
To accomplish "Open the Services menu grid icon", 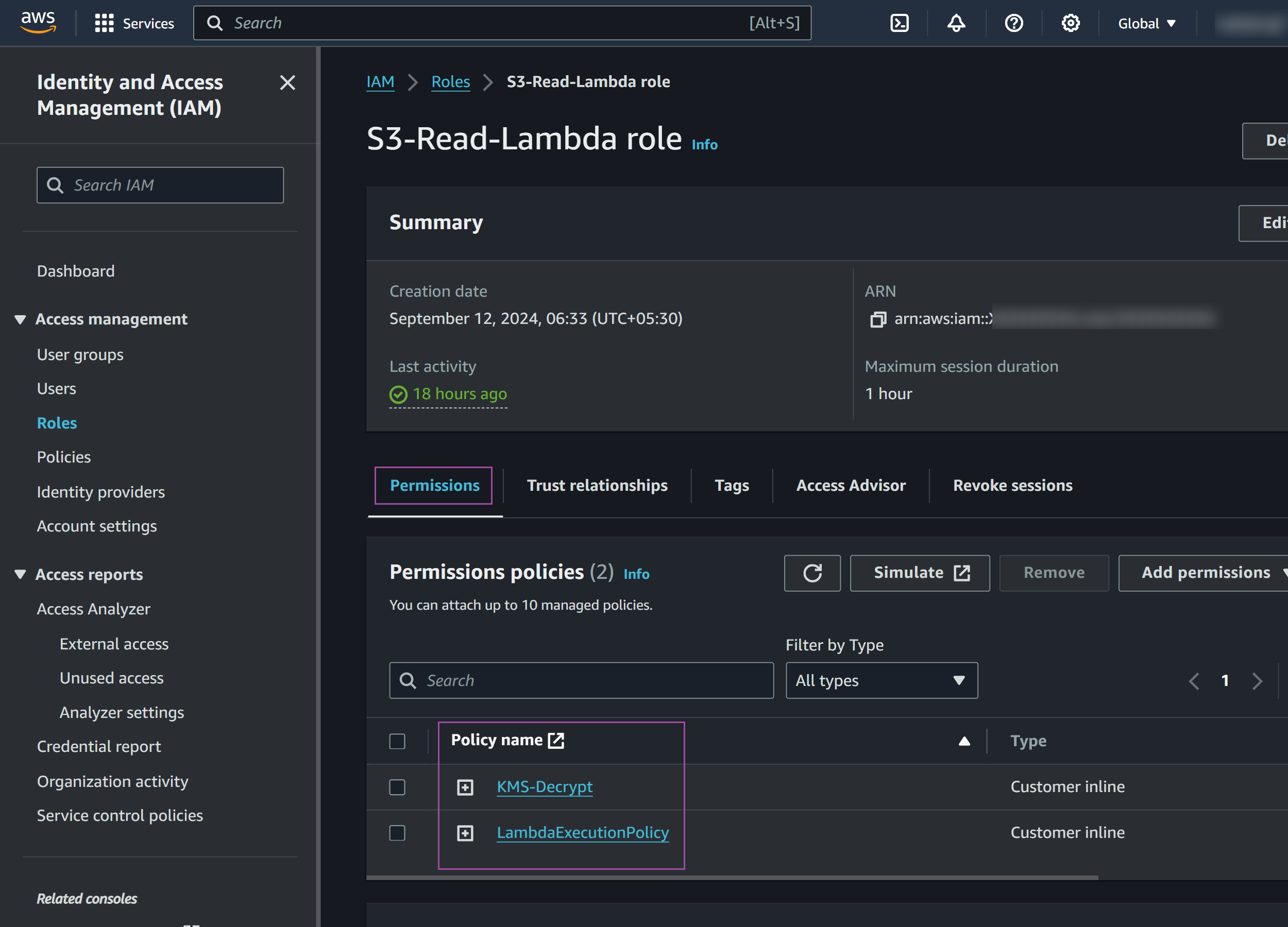I will pos(104,23).
